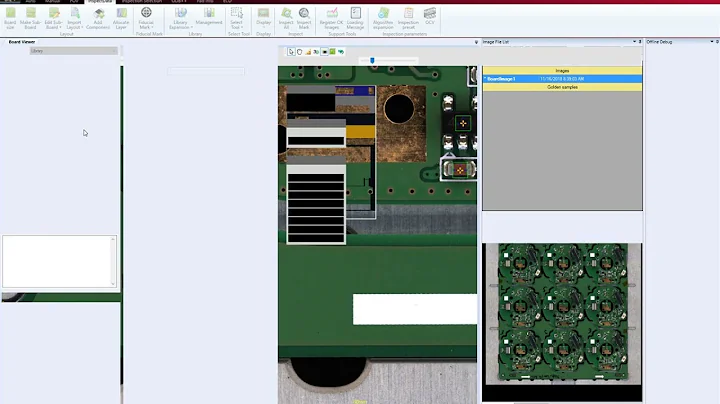Click the yellow crosshair marker on the black component
Image resolution: width=720 pixels, height=404 pixels.
tap(463, 123)
